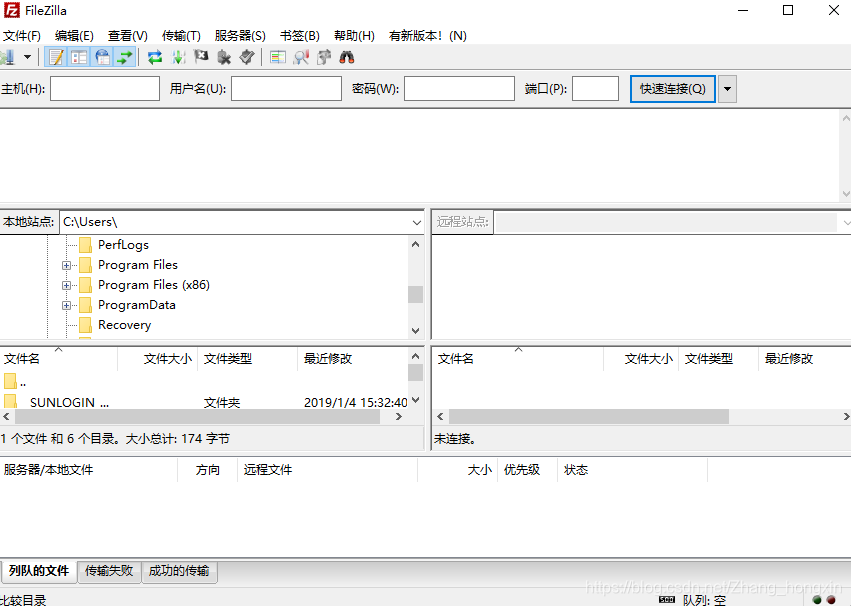
Task: Click local file list scroll-right arrow
Action: 399,417
